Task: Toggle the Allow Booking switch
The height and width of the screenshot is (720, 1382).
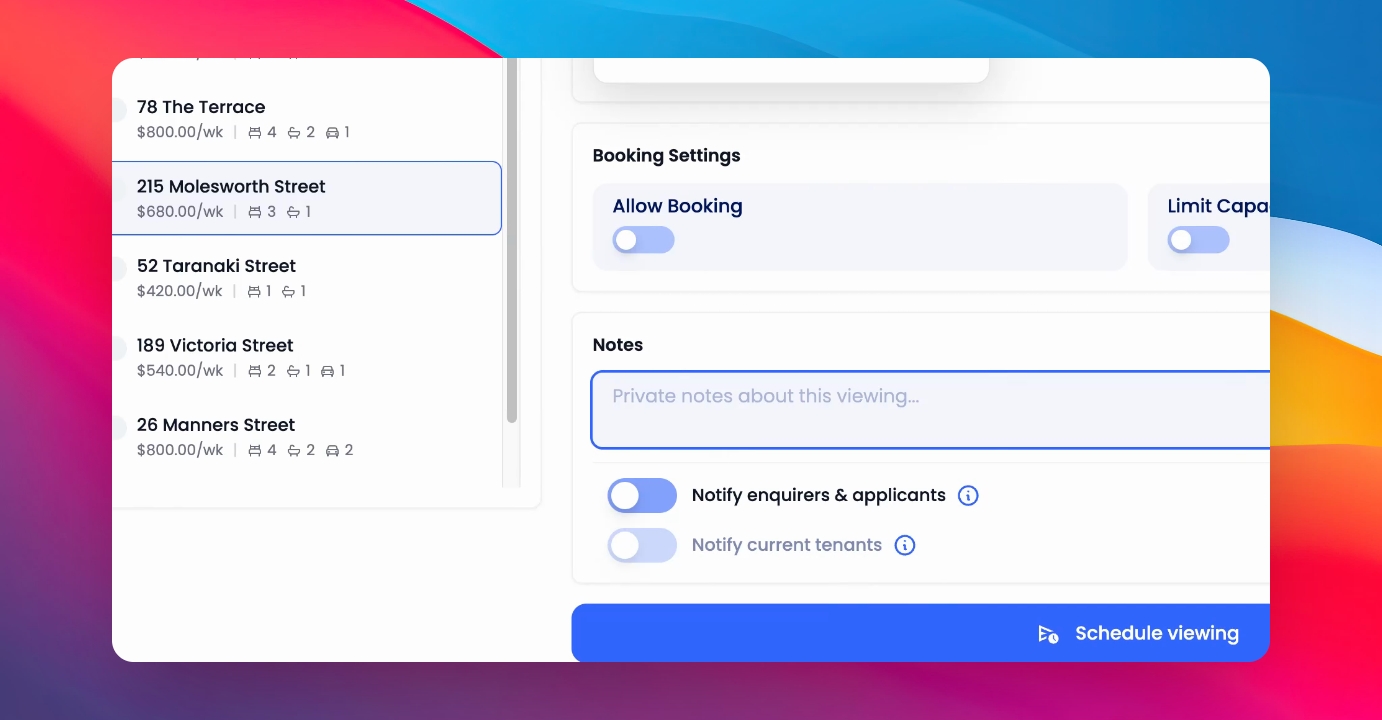Action: click(x=643, y=240)
